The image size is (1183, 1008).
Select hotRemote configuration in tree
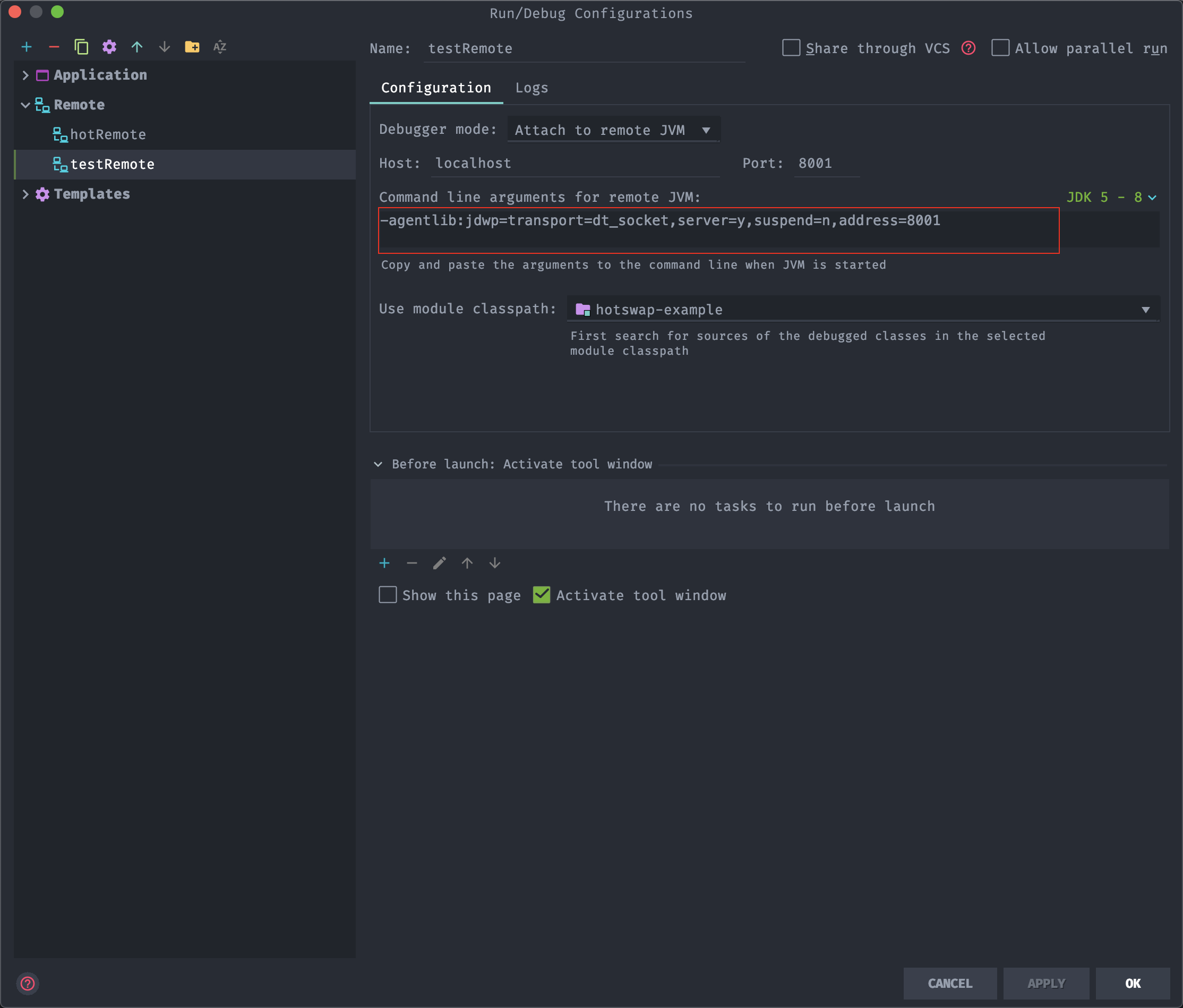pos(108,135)
